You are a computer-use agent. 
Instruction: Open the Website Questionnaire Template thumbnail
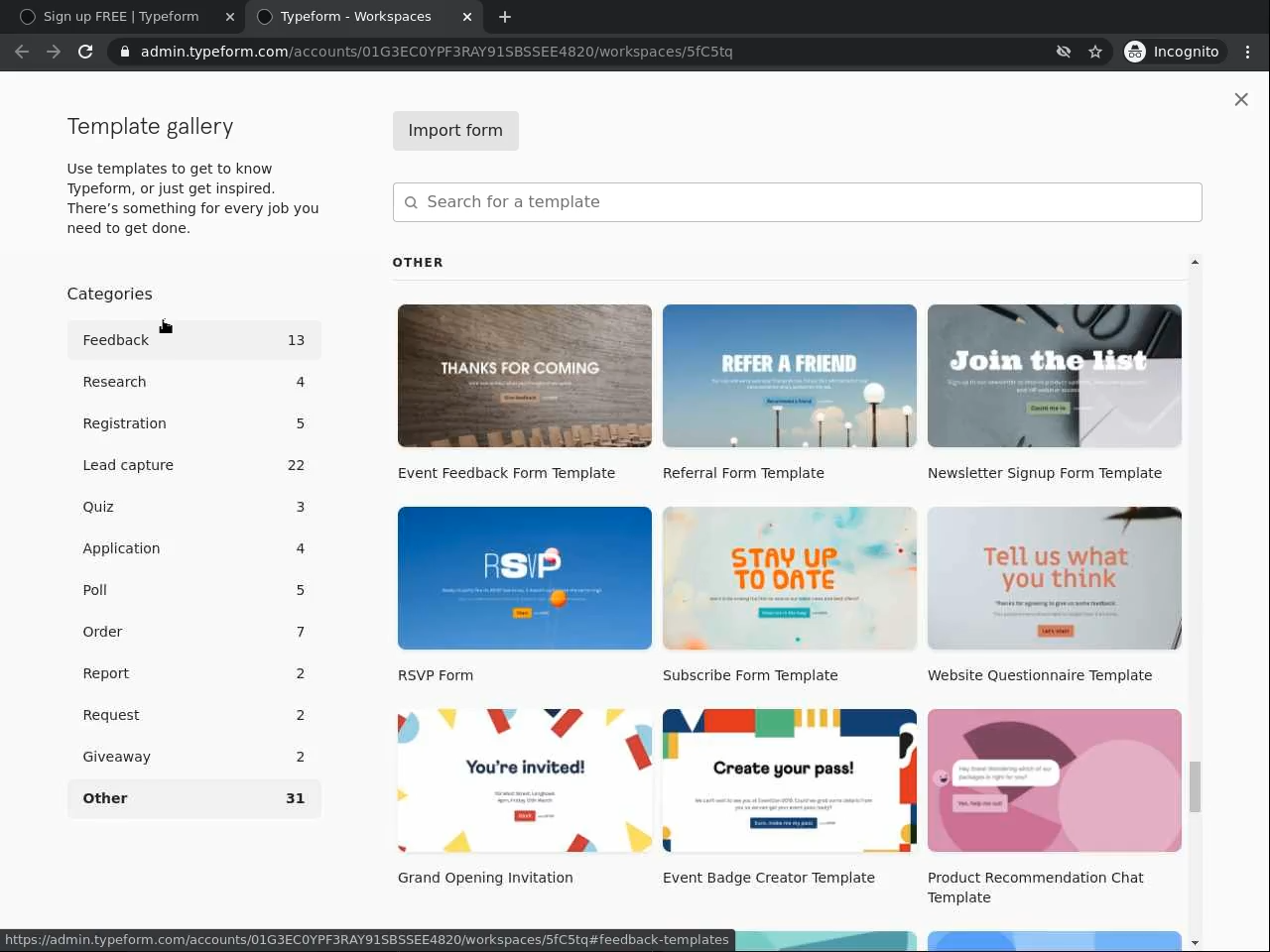tap(1055, 578)
